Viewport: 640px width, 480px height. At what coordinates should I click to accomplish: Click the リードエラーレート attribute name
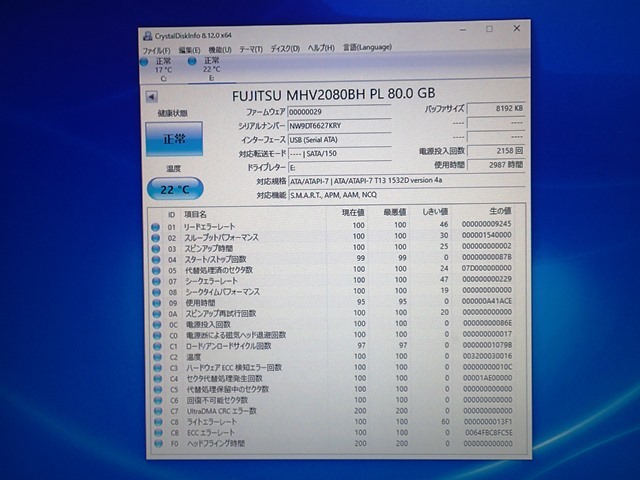[x=209, y=227]
